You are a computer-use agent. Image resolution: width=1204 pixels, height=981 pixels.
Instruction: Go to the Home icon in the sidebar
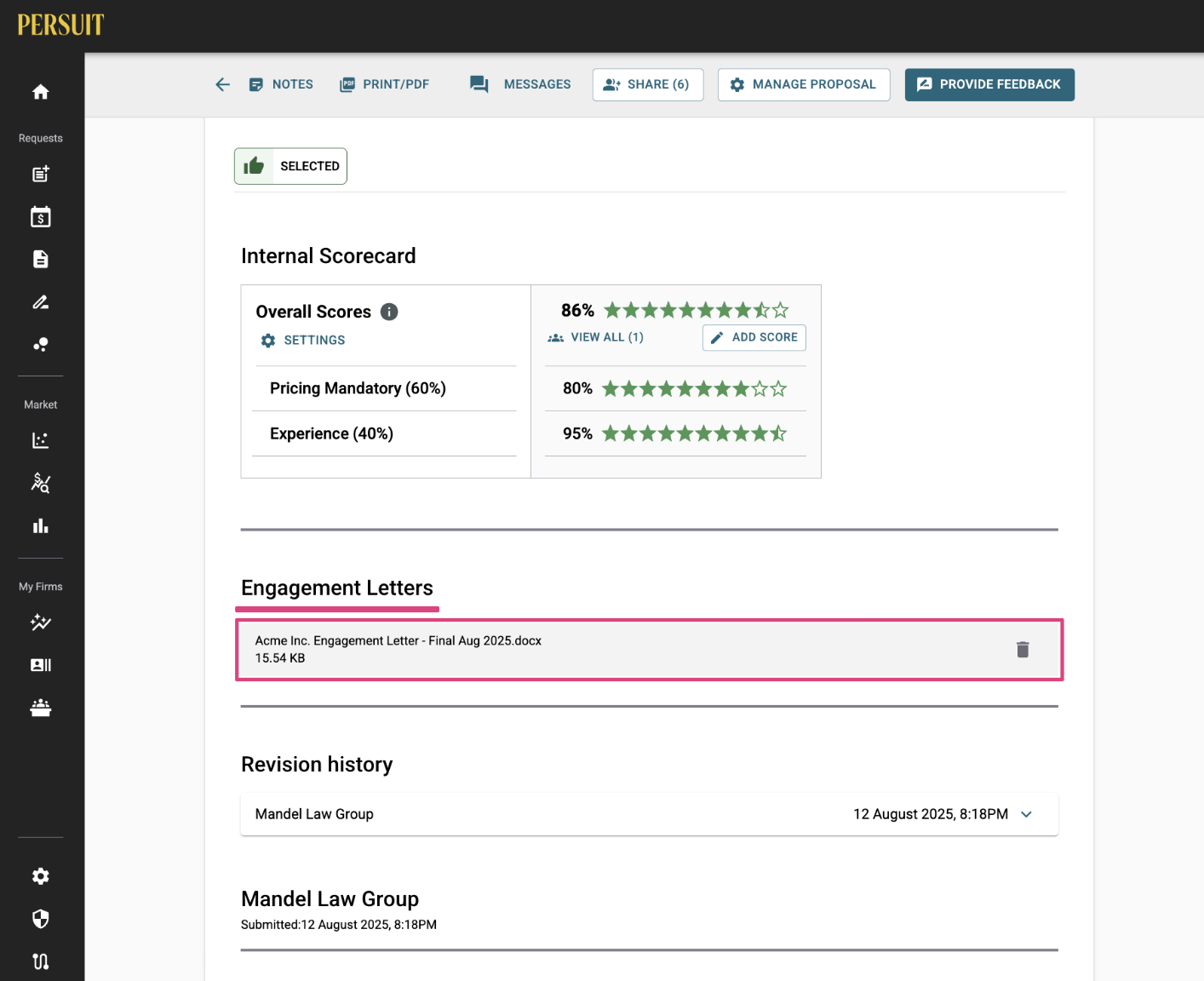coord(40,92)
